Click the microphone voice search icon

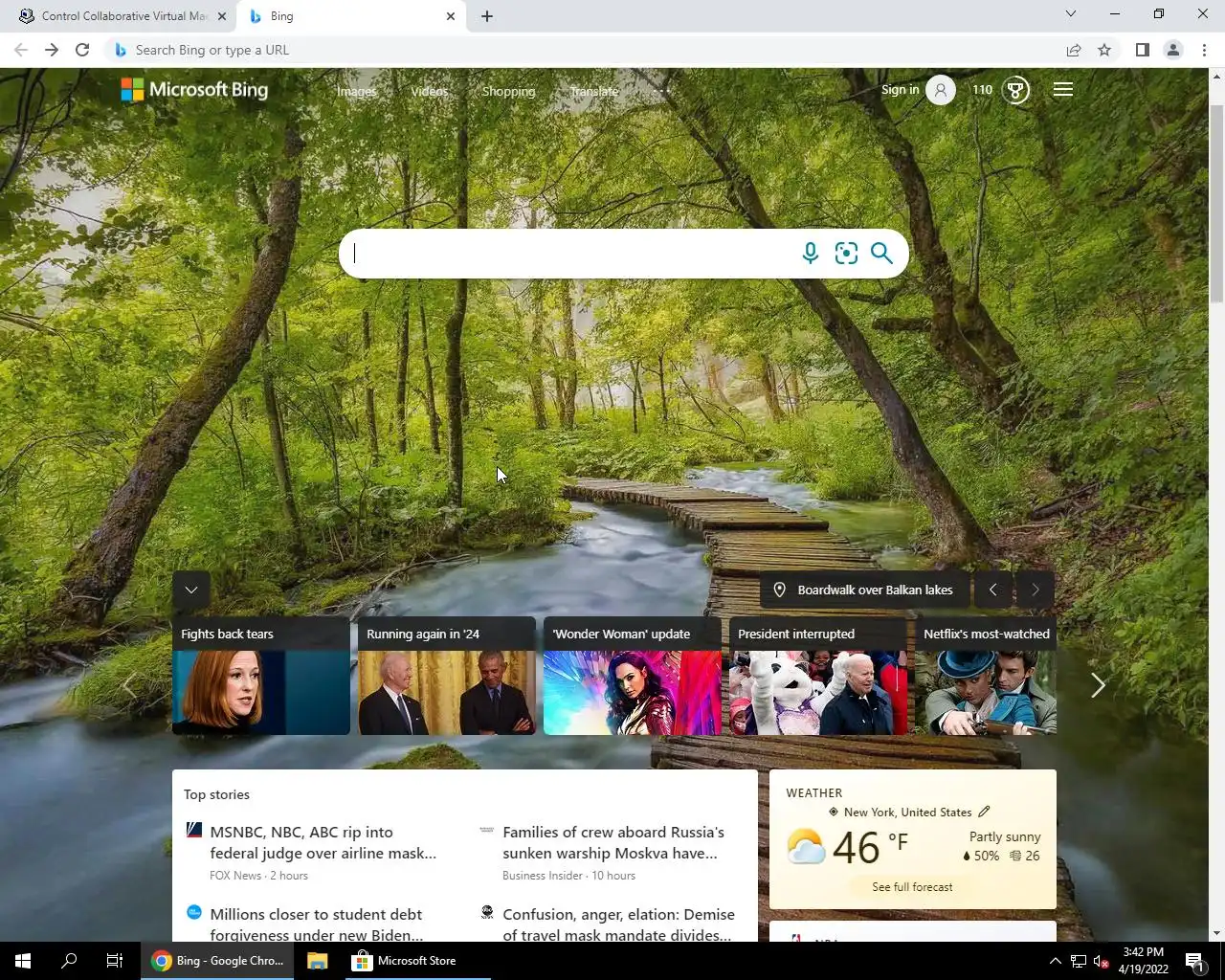810,254
